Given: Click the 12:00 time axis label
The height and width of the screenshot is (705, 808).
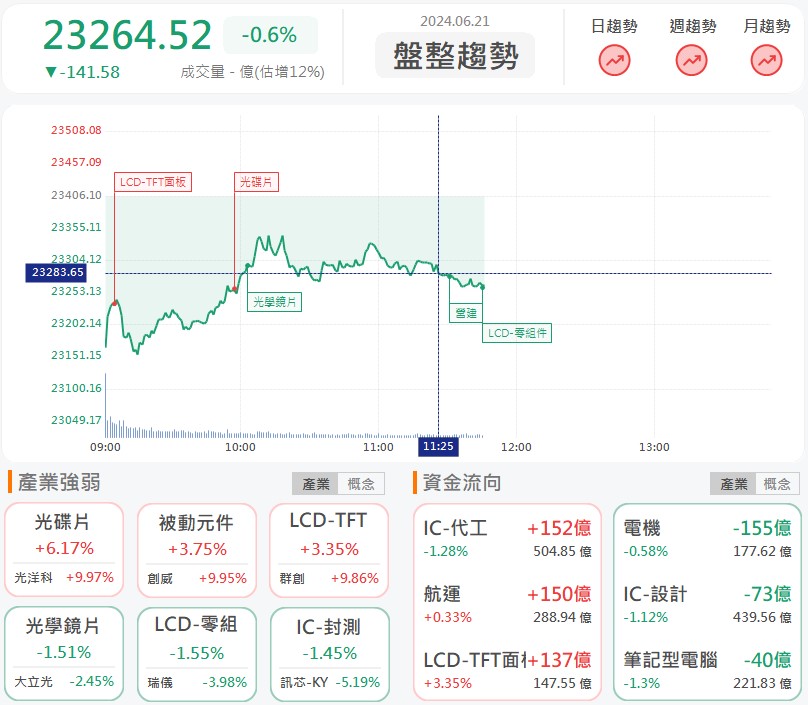Looking at the screenshot, I should pyautogui.click(x=516, y=447).
